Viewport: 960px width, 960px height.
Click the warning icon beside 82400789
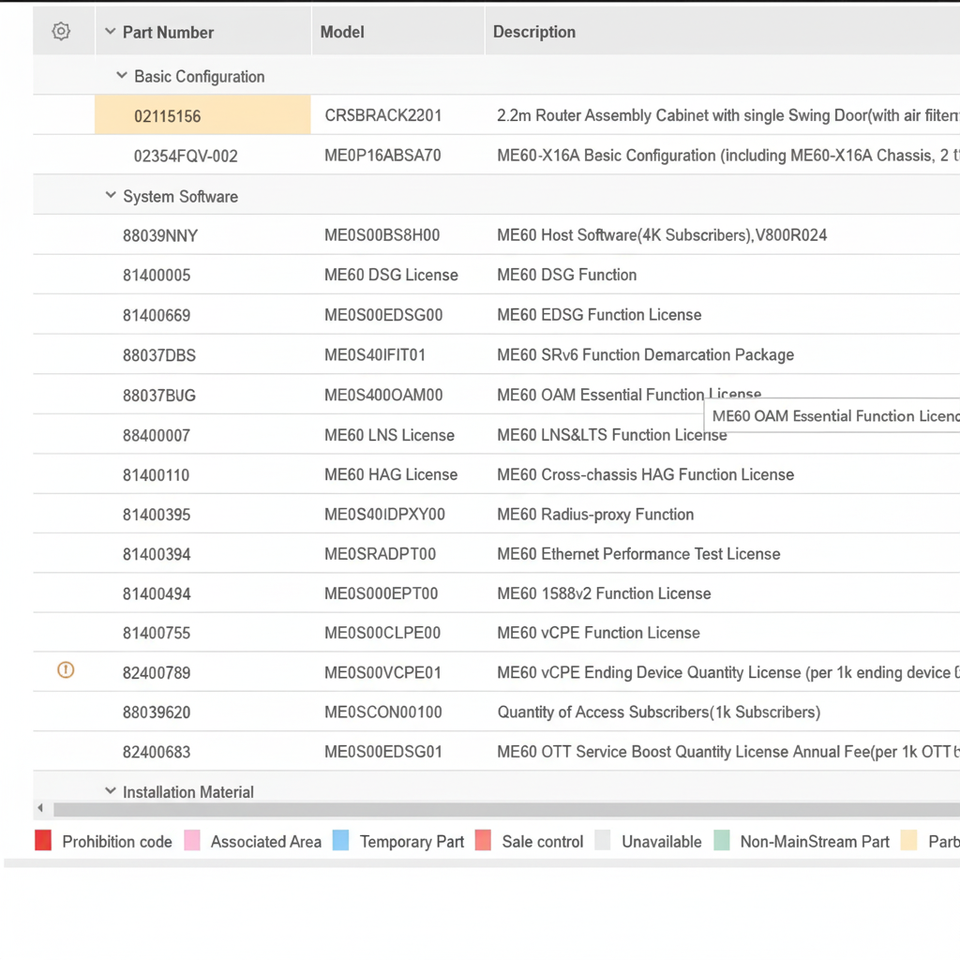[66, 671]
